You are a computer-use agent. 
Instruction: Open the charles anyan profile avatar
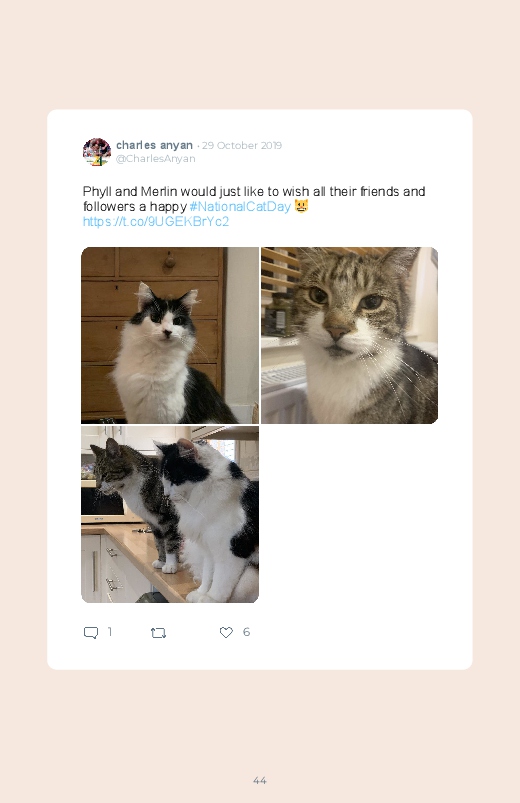coord(97,152)
